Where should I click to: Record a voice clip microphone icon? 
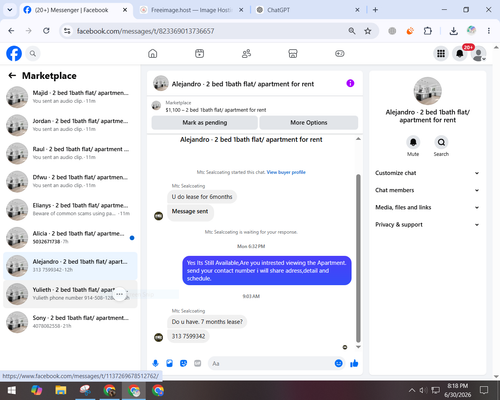point(155,363)
